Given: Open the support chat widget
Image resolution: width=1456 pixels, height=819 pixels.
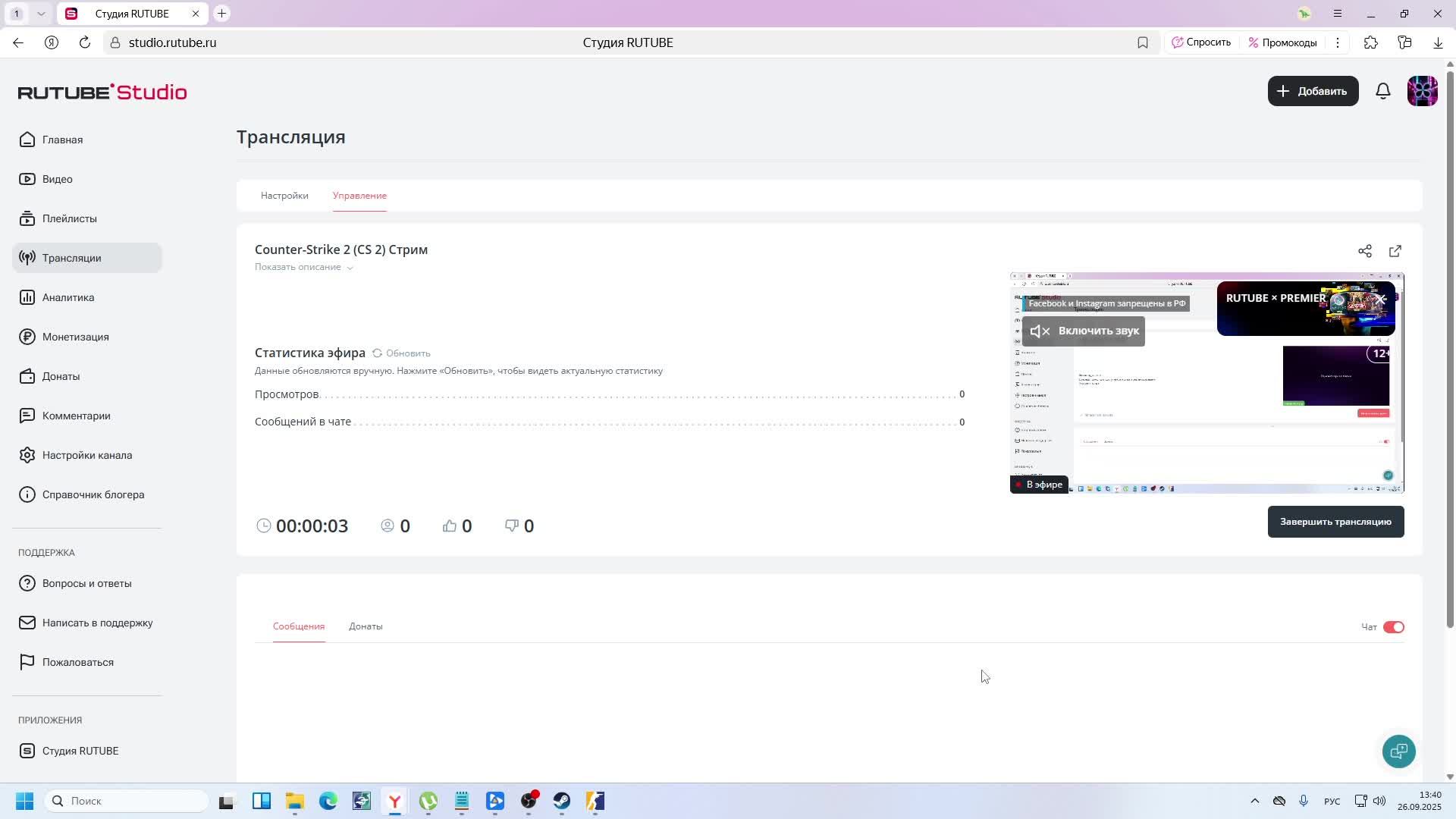Looking at the screenshot, I should click(x=1398, y=751).
